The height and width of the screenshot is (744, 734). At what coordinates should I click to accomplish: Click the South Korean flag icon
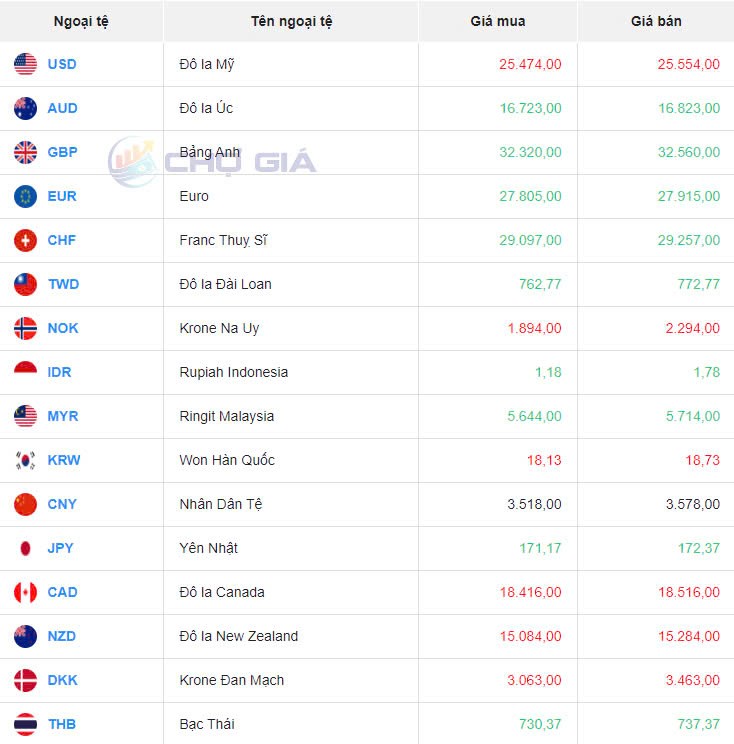[26, 460]
